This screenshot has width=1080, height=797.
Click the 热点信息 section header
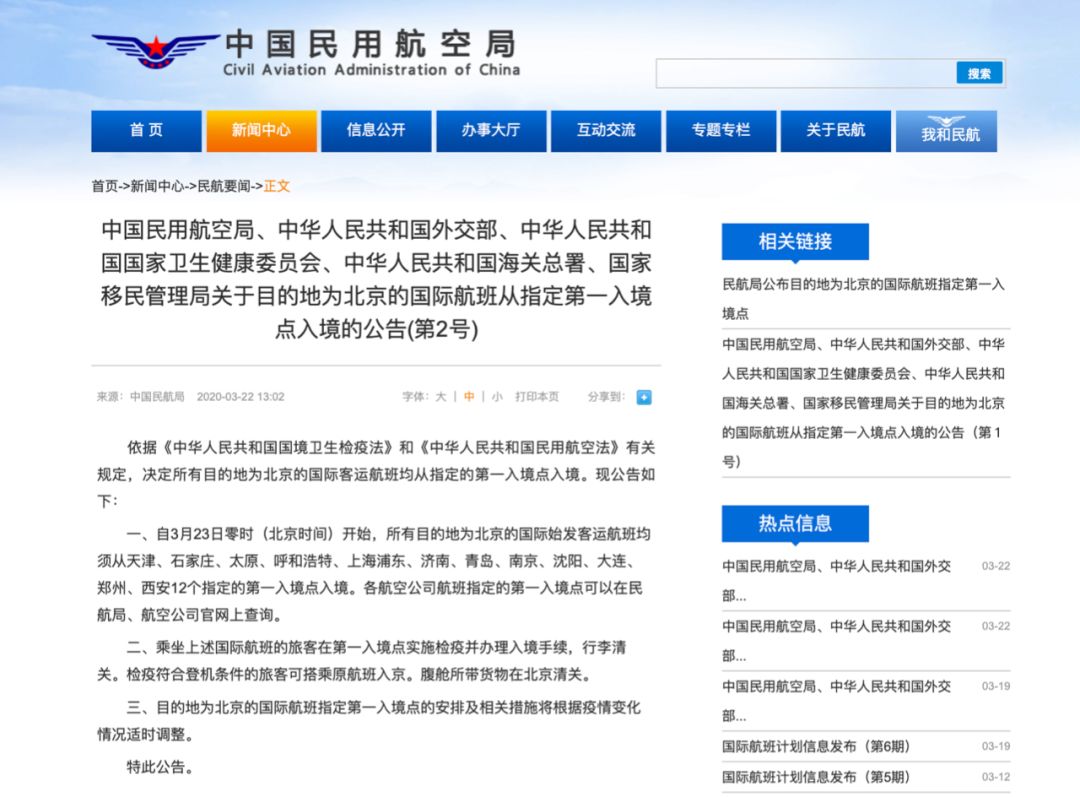click(x=795, y=524)
